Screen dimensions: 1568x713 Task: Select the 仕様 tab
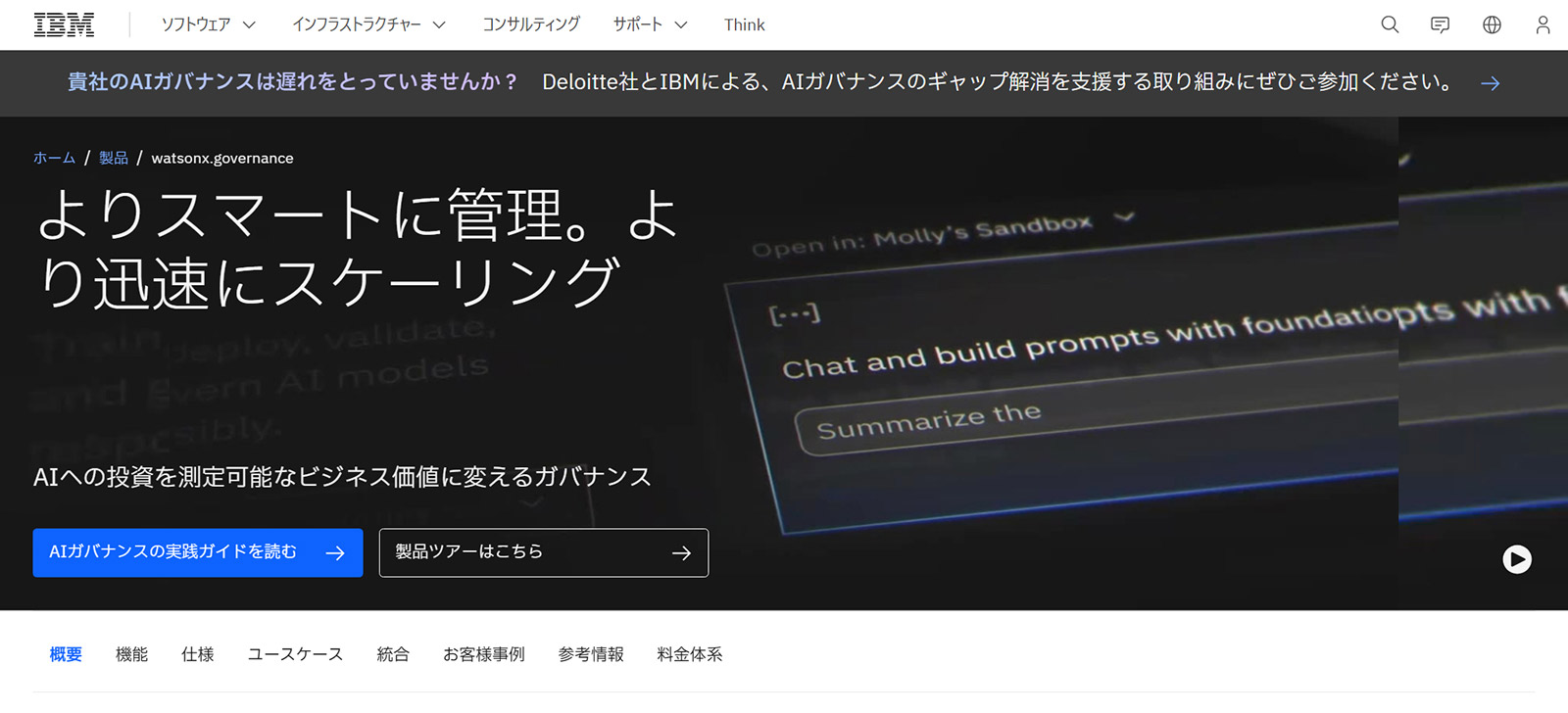point(197,654)
